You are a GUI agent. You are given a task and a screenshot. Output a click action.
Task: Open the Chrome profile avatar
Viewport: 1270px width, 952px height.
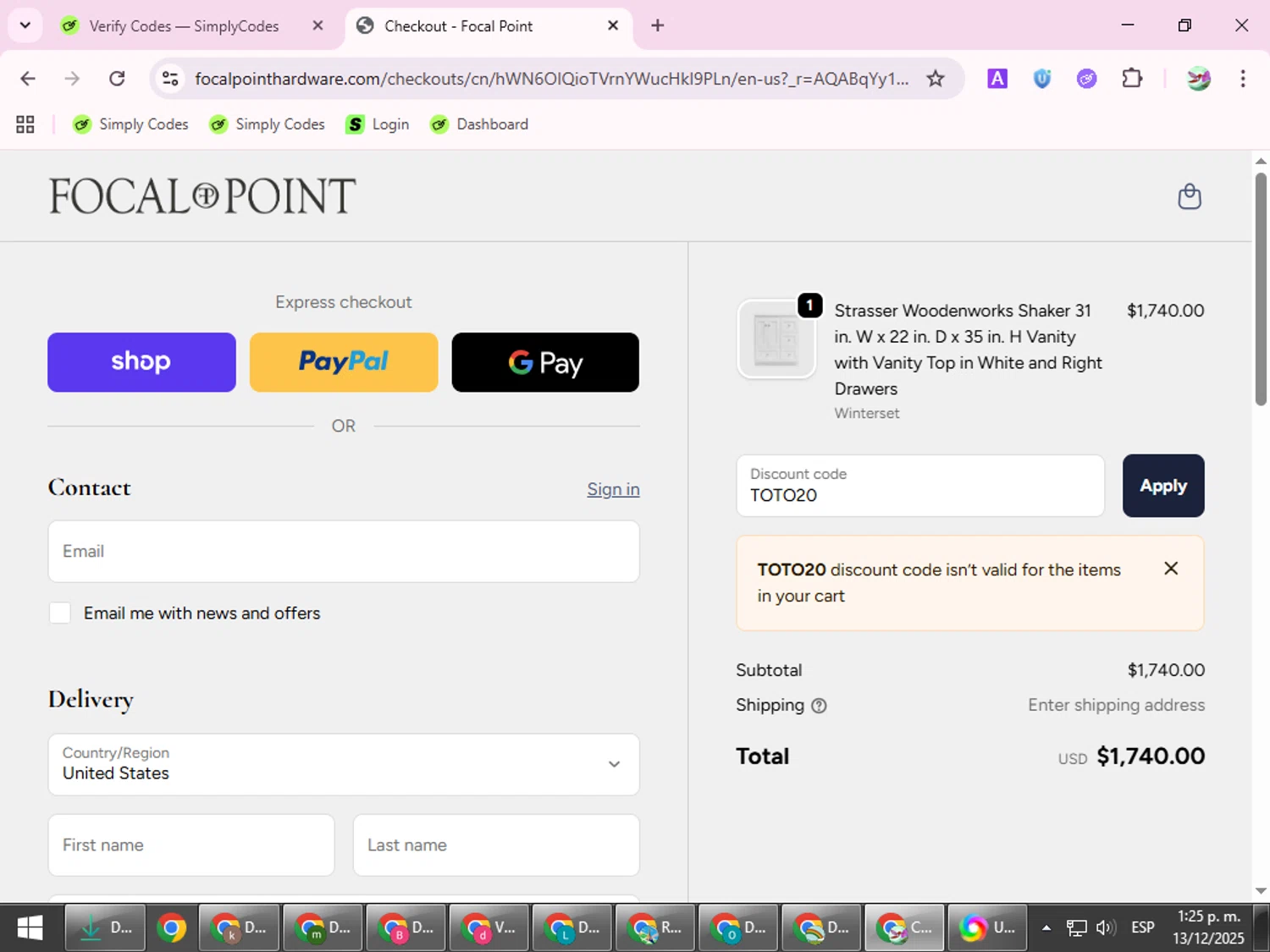(x=1198, y=79)
